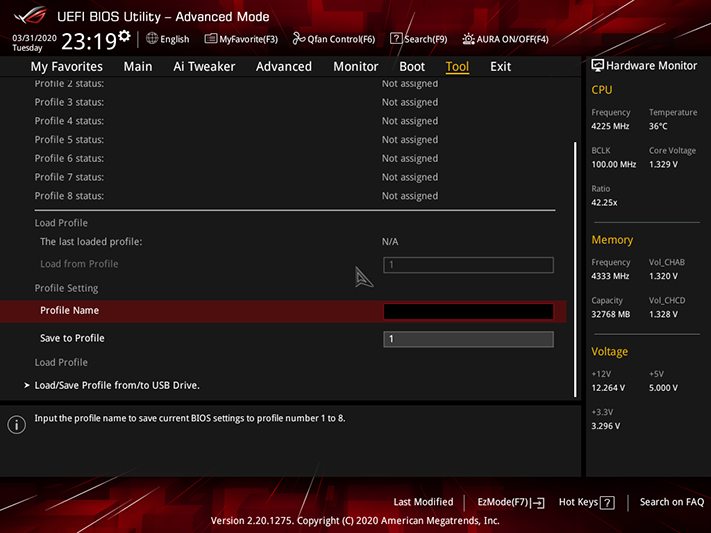Click Profile 7 status label
Screen dimensions: 711x533
(69, 177)
